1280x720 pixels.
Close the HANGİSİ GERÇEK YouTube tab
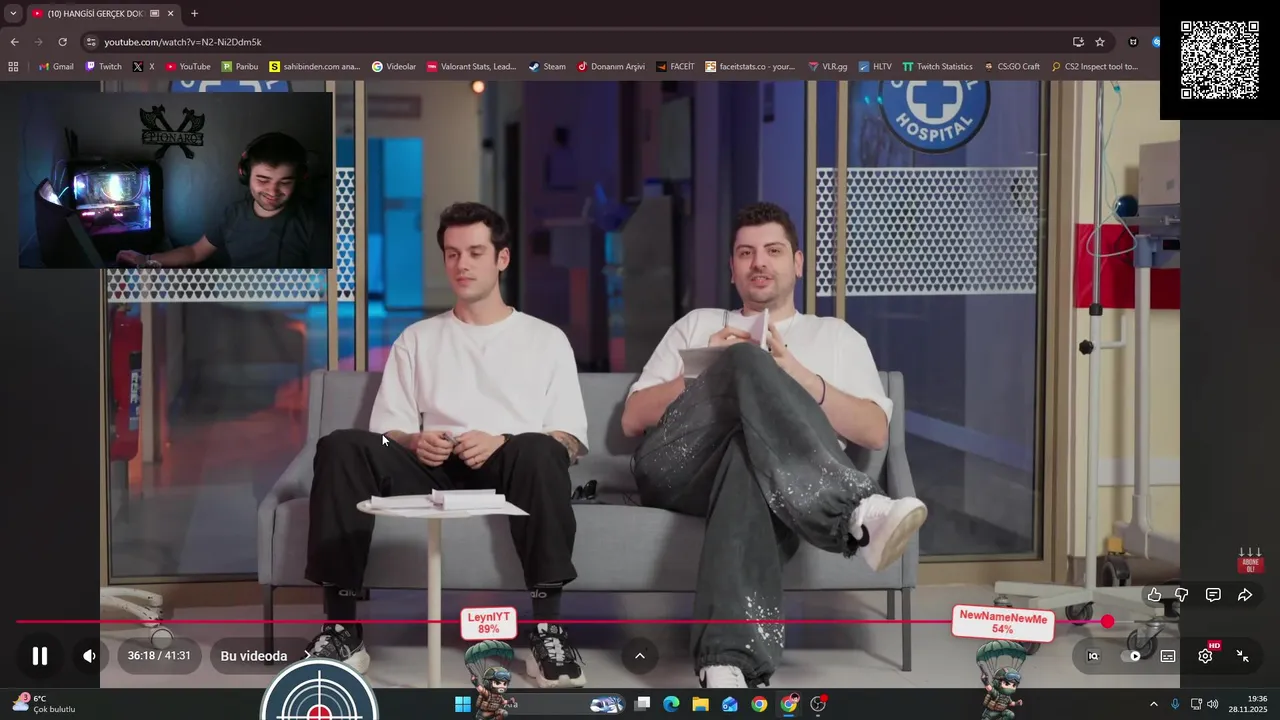click(170, 13)
